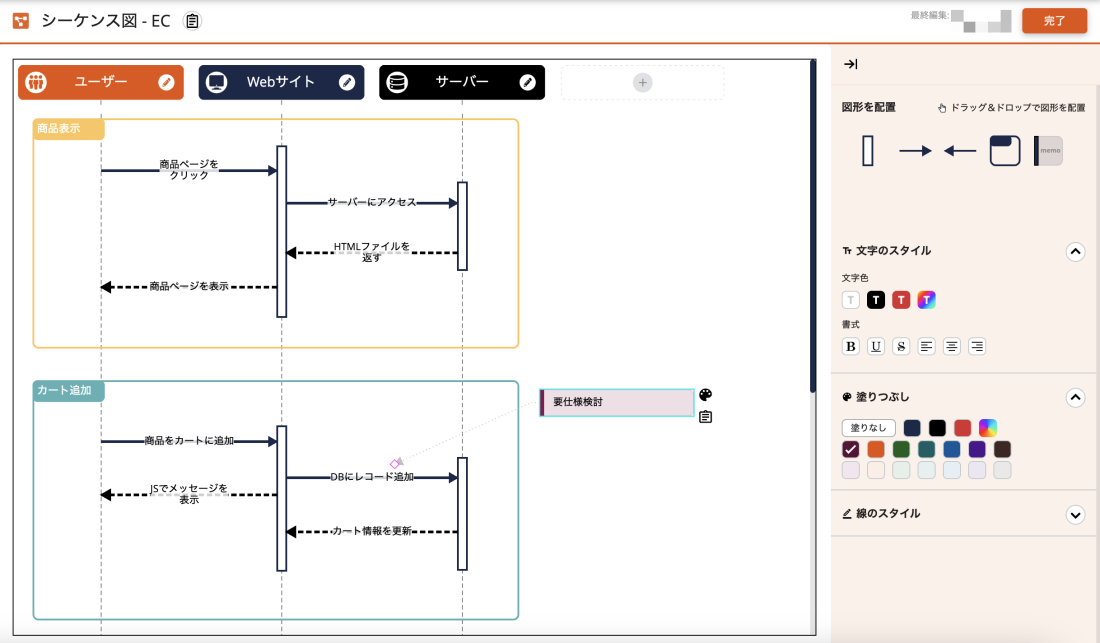Select the right-pointing arrow shape
1100x643 pixels.
tap(915, 151)
